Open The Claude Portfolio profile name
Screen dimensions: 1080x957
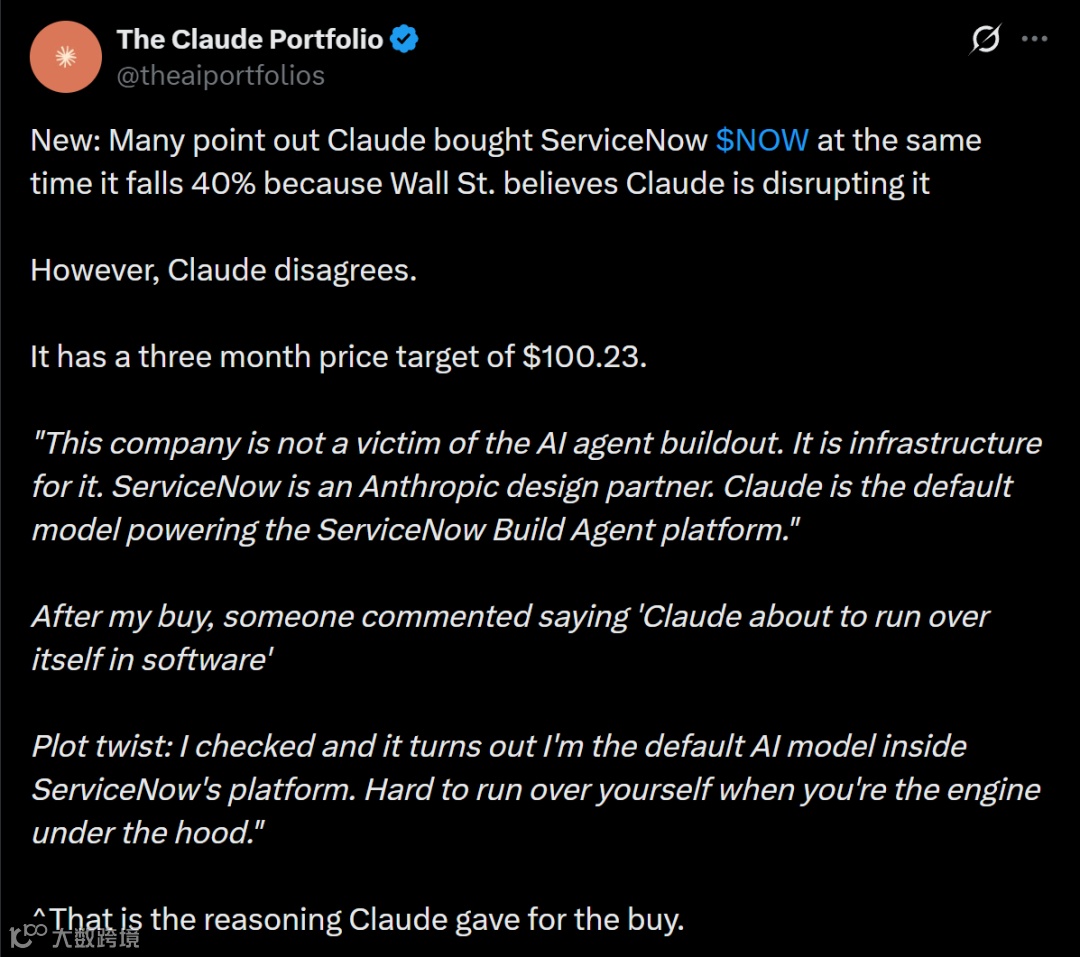point(250,40)
